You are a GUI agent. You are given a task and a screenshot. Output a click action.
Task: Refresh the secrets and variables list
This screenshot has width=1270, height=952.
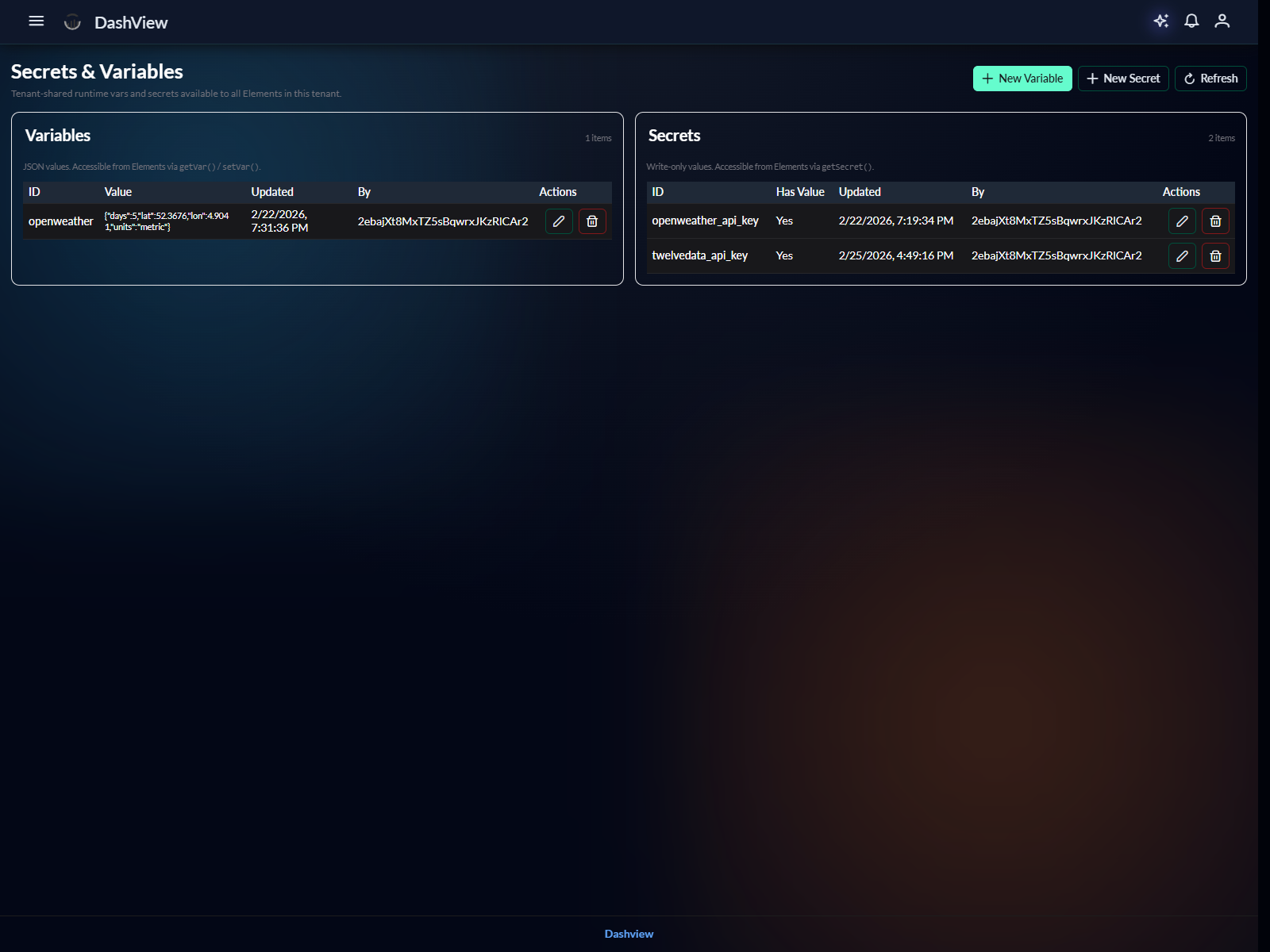(x=1210, y=79)
